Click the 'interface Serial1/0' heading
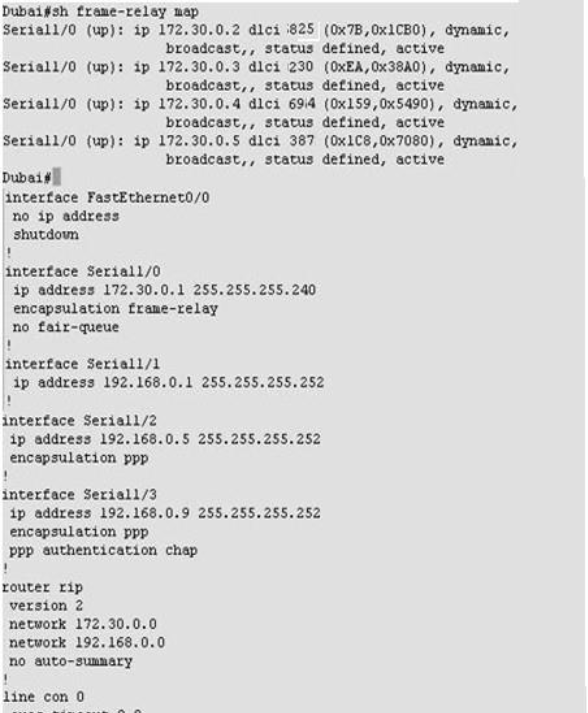 pos(83,272)
